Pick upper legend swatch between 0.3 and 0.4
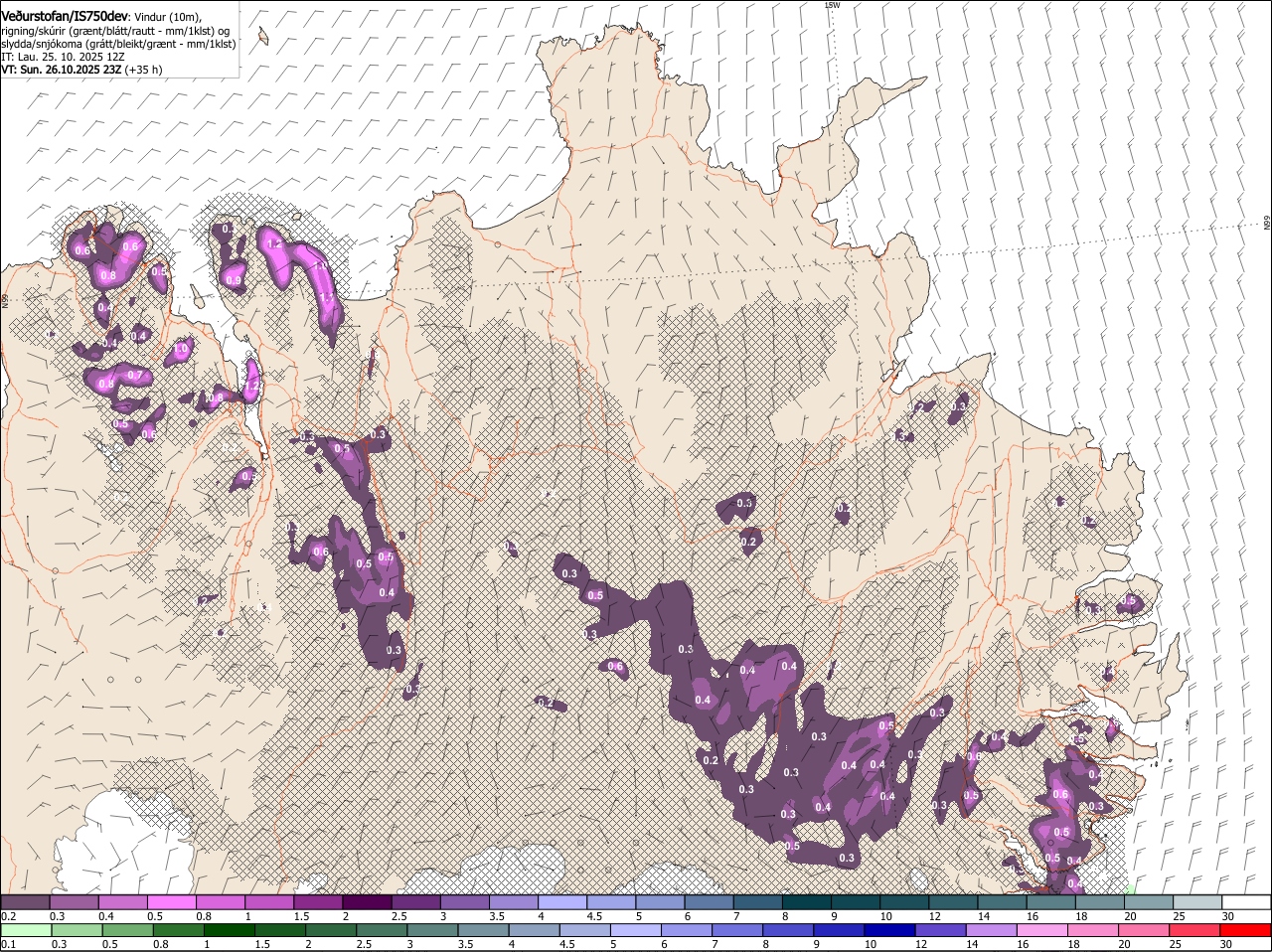The image size is (1272, 952). click(x=74, y=901)
